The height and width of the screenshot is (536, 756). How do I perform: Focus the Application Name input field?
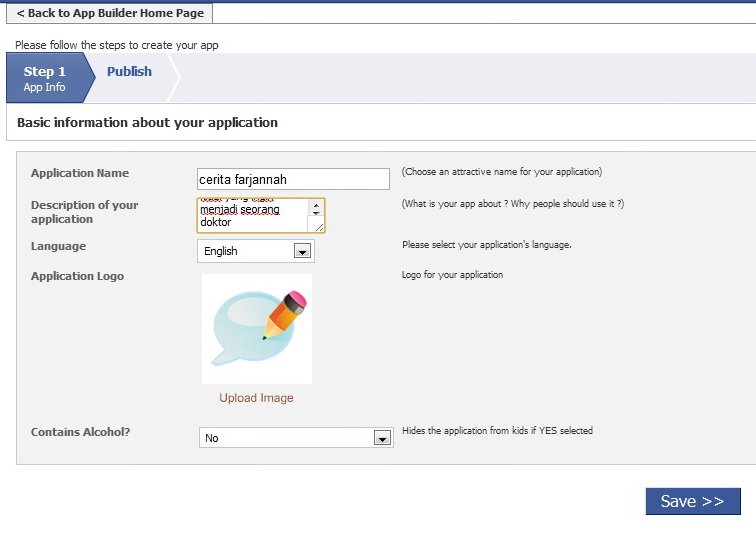point(292,179)
